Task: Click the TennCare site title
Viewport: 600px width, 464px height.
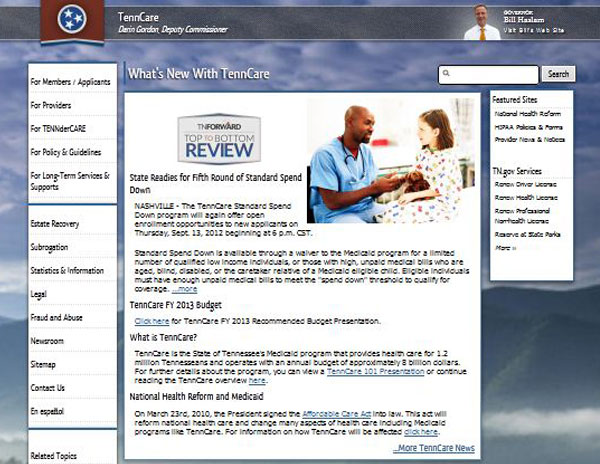Action: point(138,17)
